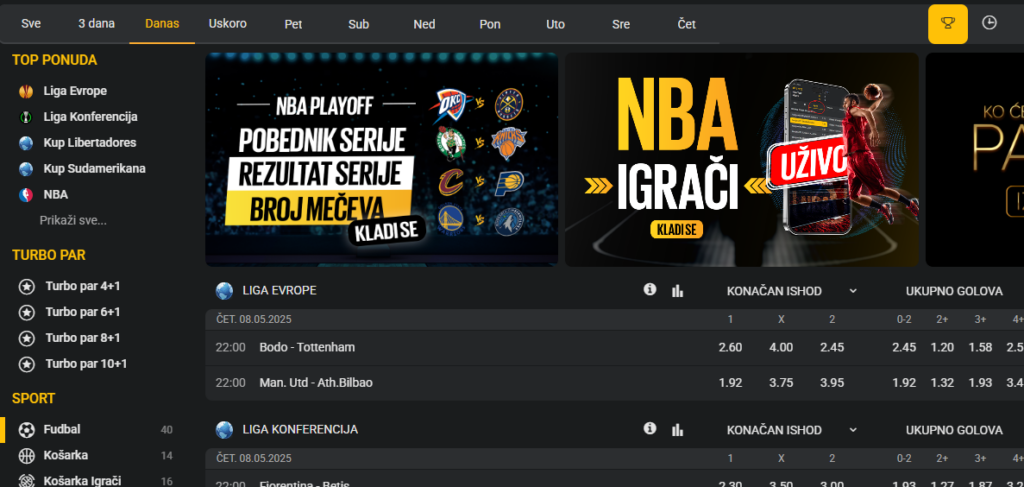Image resolution: width=1024 pixels, height=487 pixels.
Task: Open the Uto day tab
Action: [x=555, y=24]
